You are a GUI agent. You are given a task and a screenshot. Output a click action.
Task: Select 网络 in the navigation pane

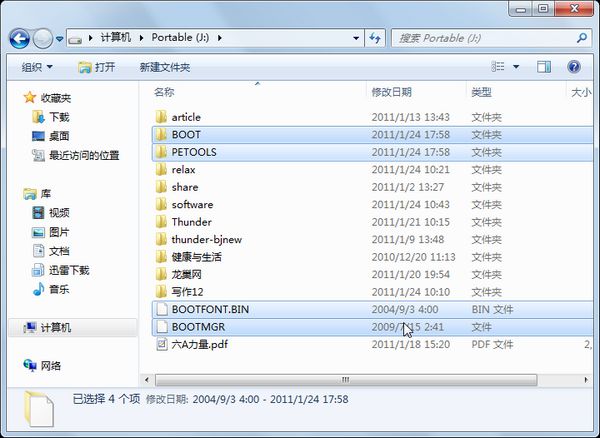point(51,366)
